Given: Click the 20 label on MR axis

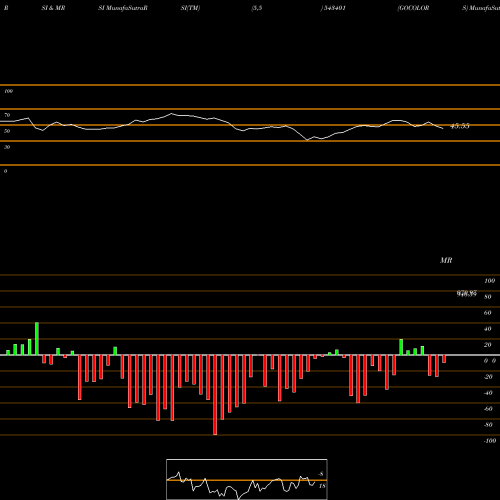Looking at the screenshot, I should tap(488, 345).
